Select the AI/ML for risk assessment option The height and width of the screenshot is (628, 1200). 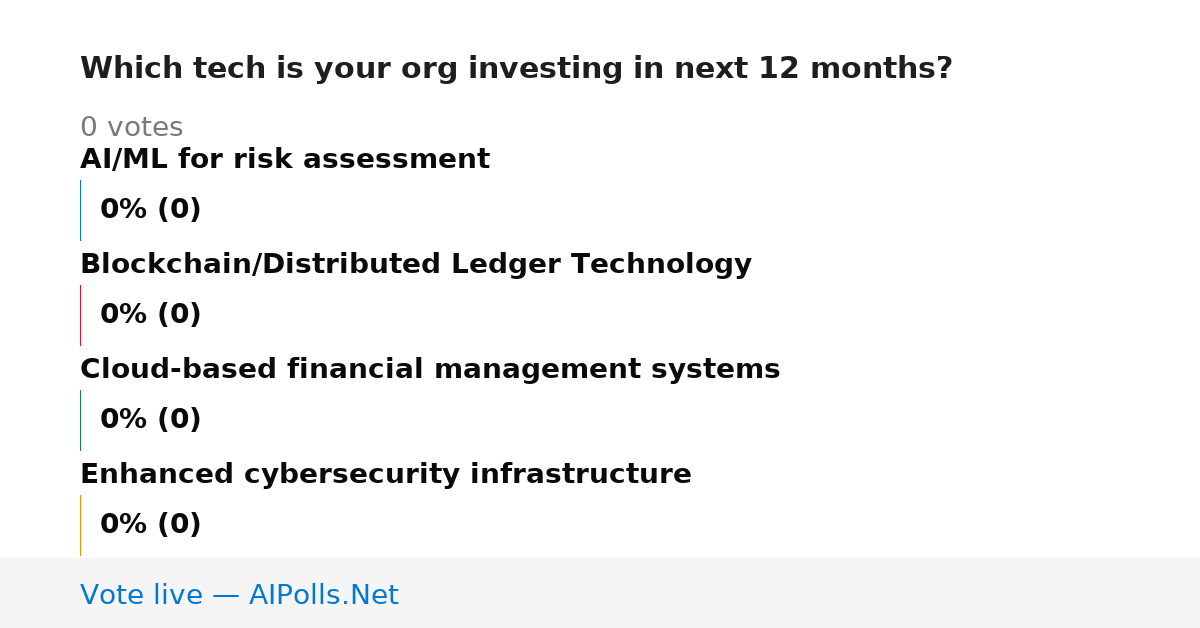pos(285,159)
